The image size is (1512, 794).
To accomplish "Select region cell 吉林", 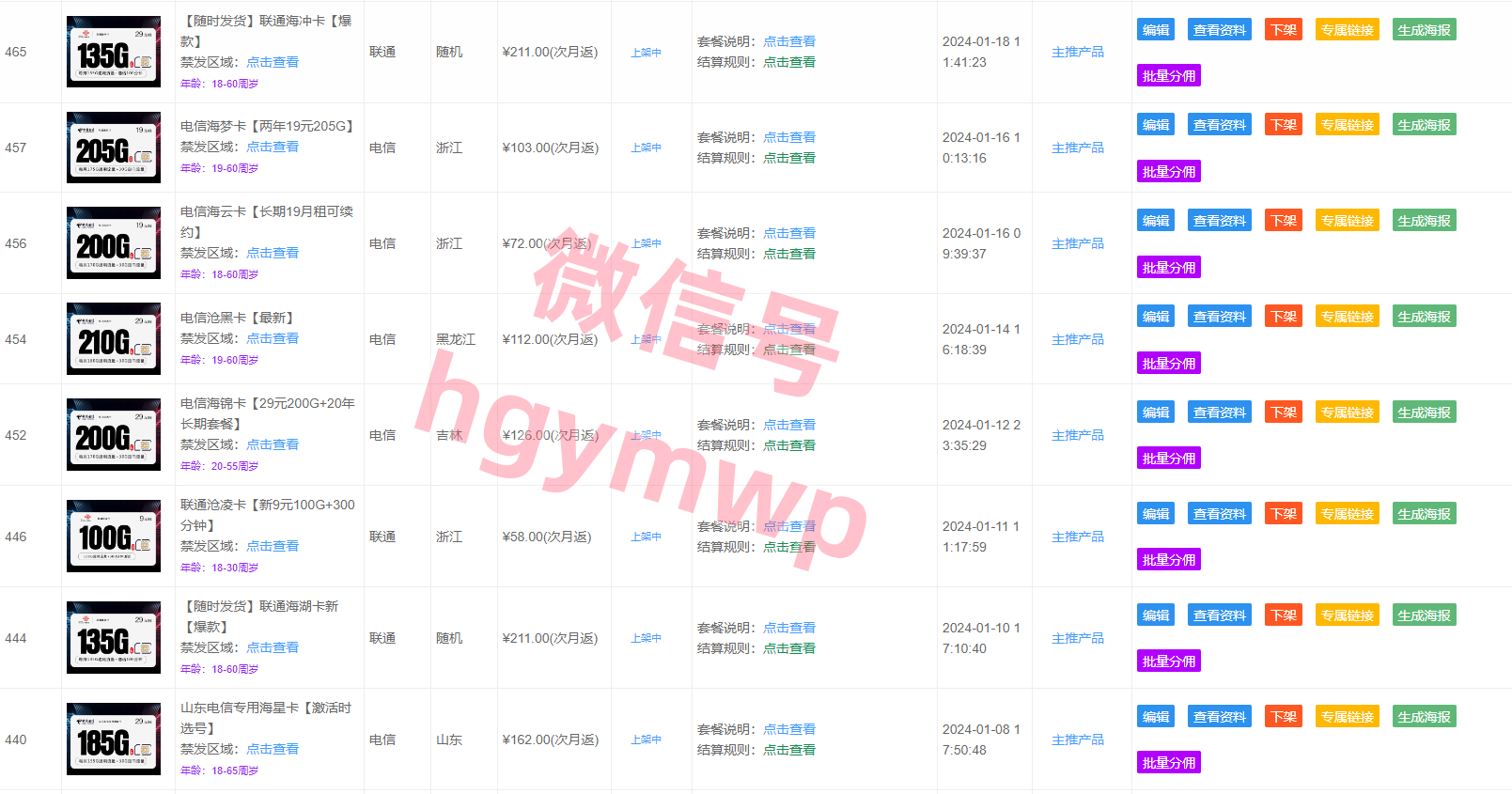I will [449, 435].
